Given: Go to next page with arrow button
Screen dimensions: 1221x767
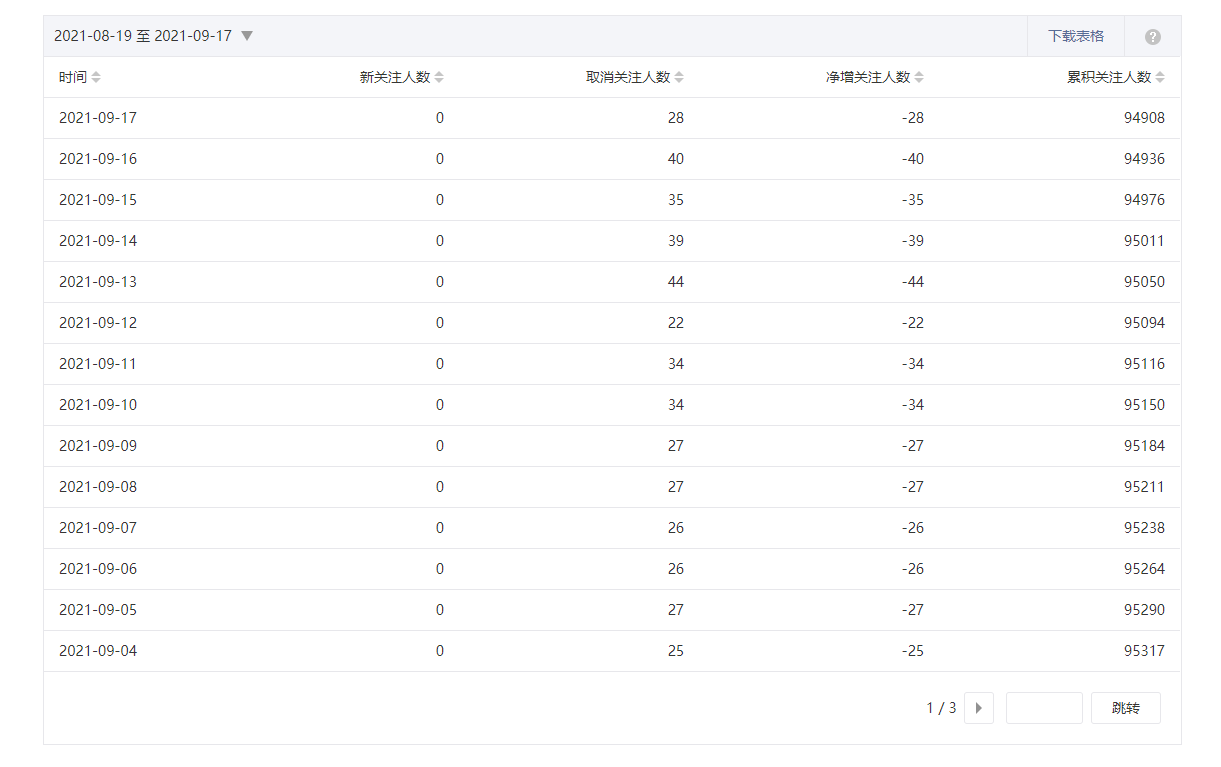Looking at the screenshot, I should coord(978,708).
